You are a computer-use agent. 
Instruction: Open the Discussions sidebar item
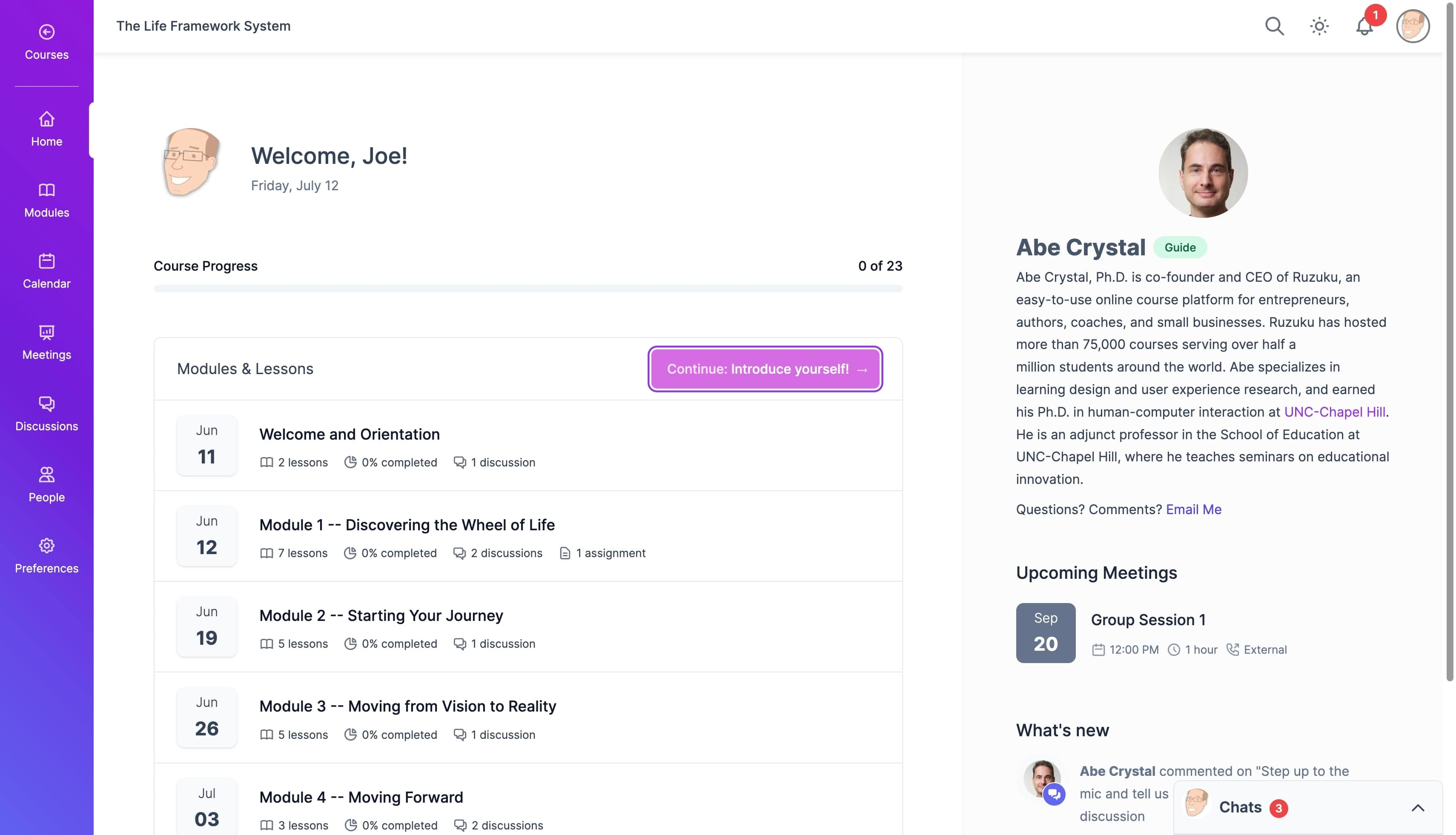(46, 414)
